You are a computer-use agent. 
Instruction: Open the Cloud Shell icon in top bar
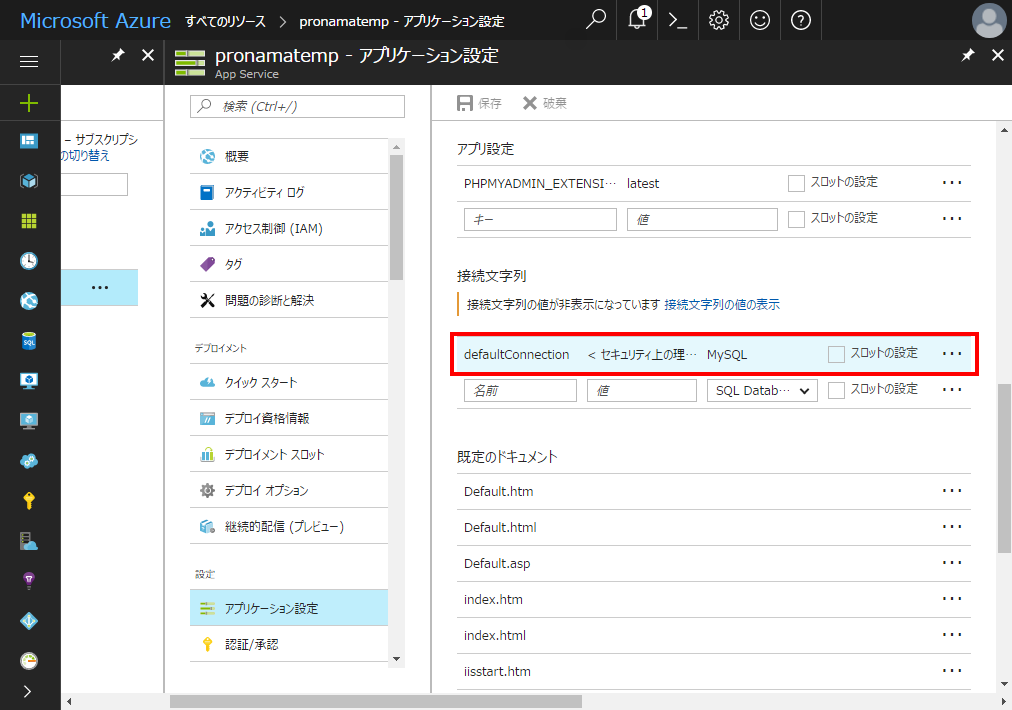pos(678,20)
